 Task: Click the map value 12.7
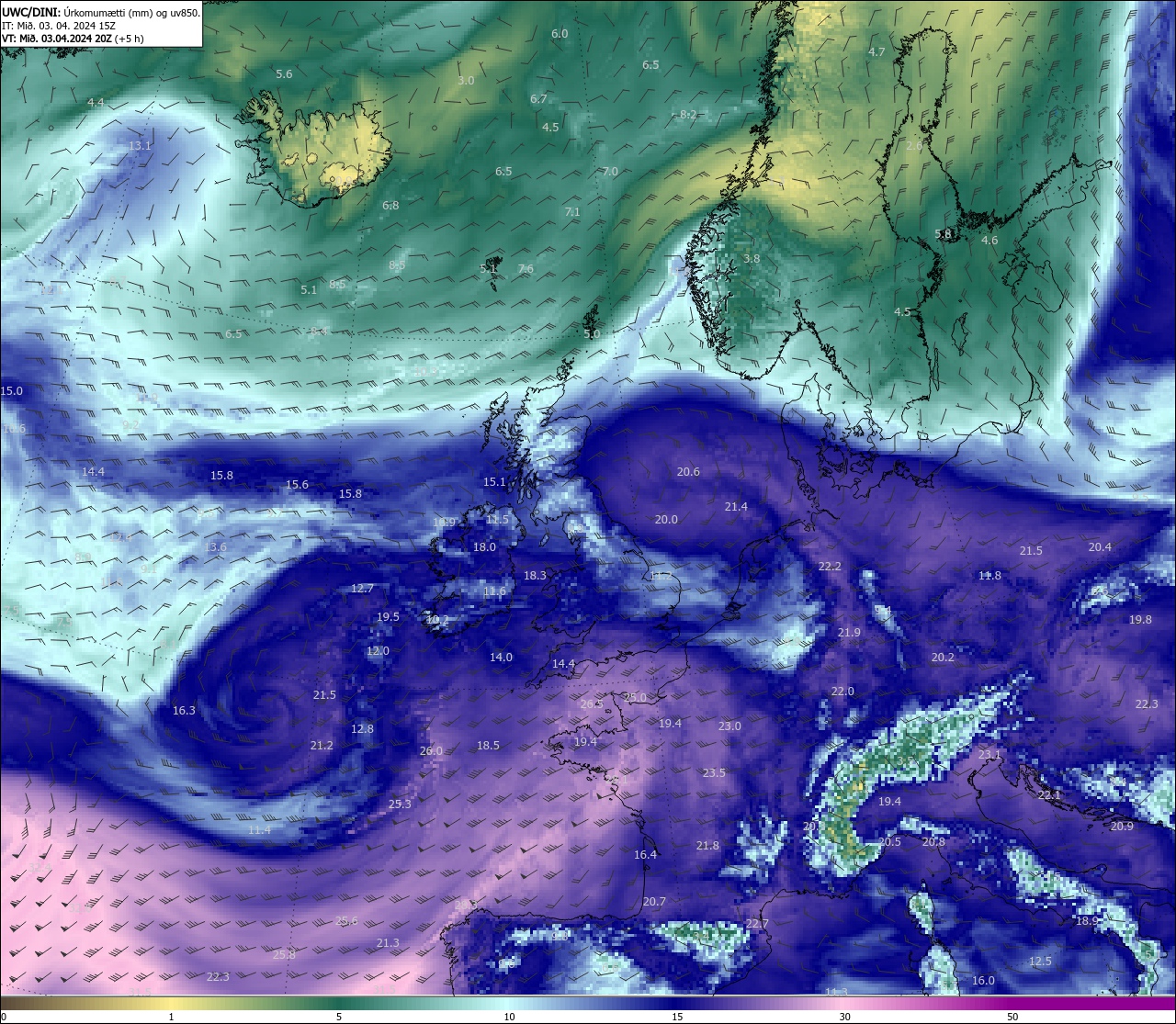(362, 588)
